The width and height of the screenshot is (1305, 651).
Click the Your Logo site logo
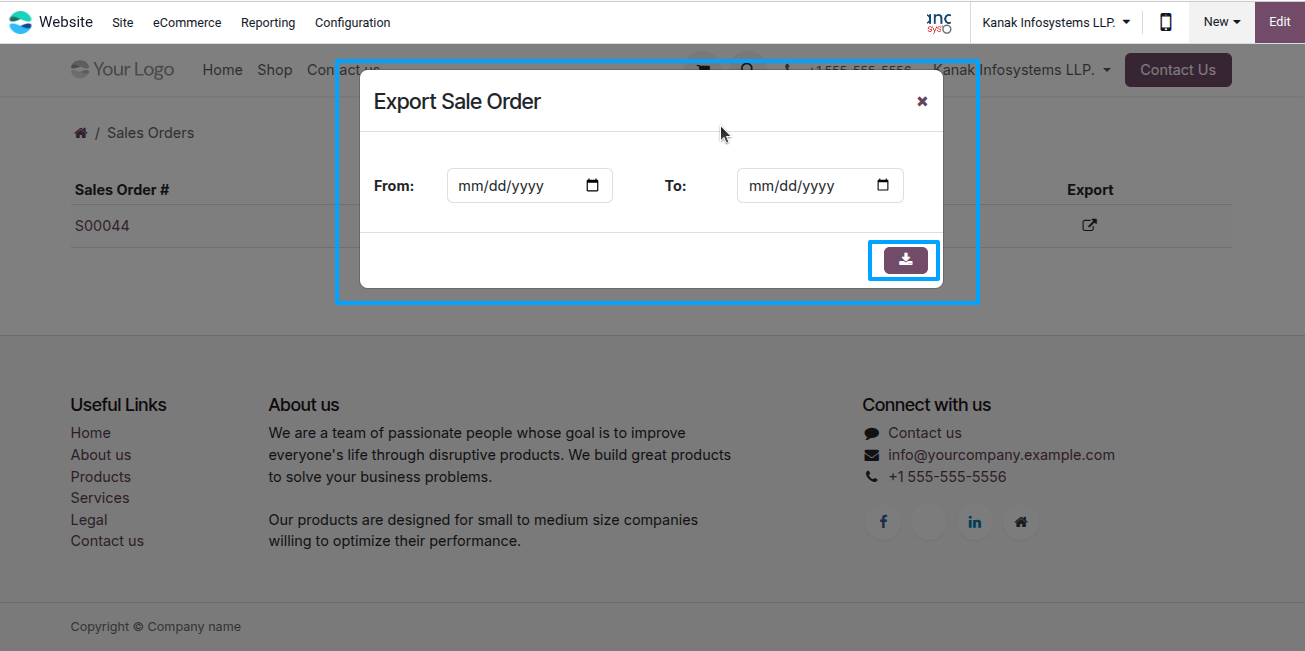[122, 69]
